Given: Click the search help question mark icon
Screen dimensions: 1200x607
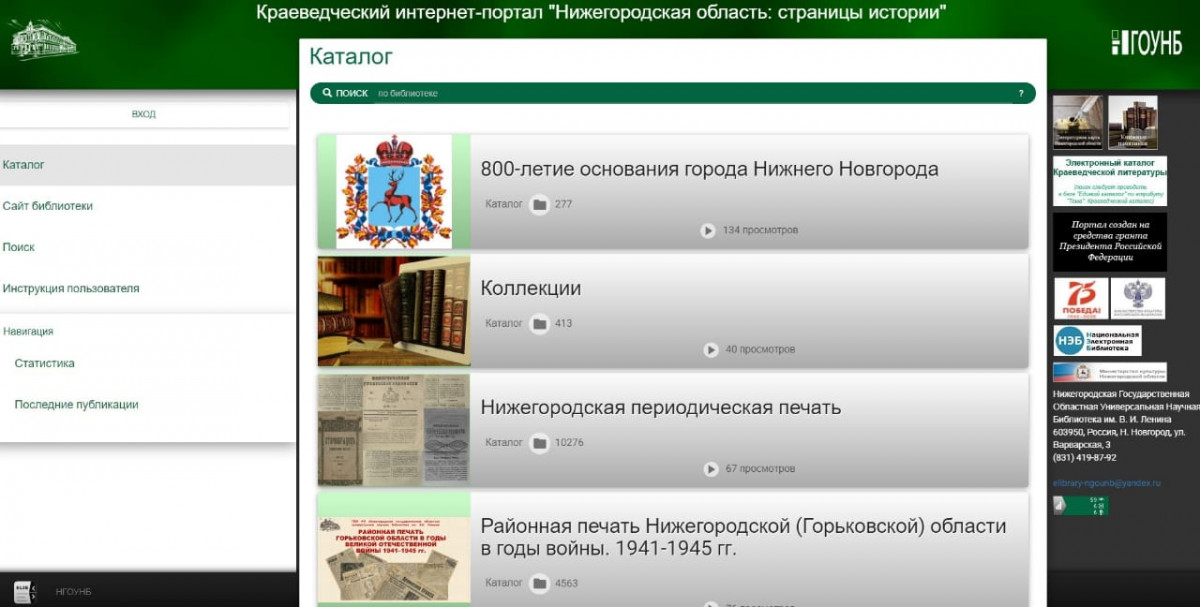Looking at the screenshot, I should click(x=1020, y=94).
